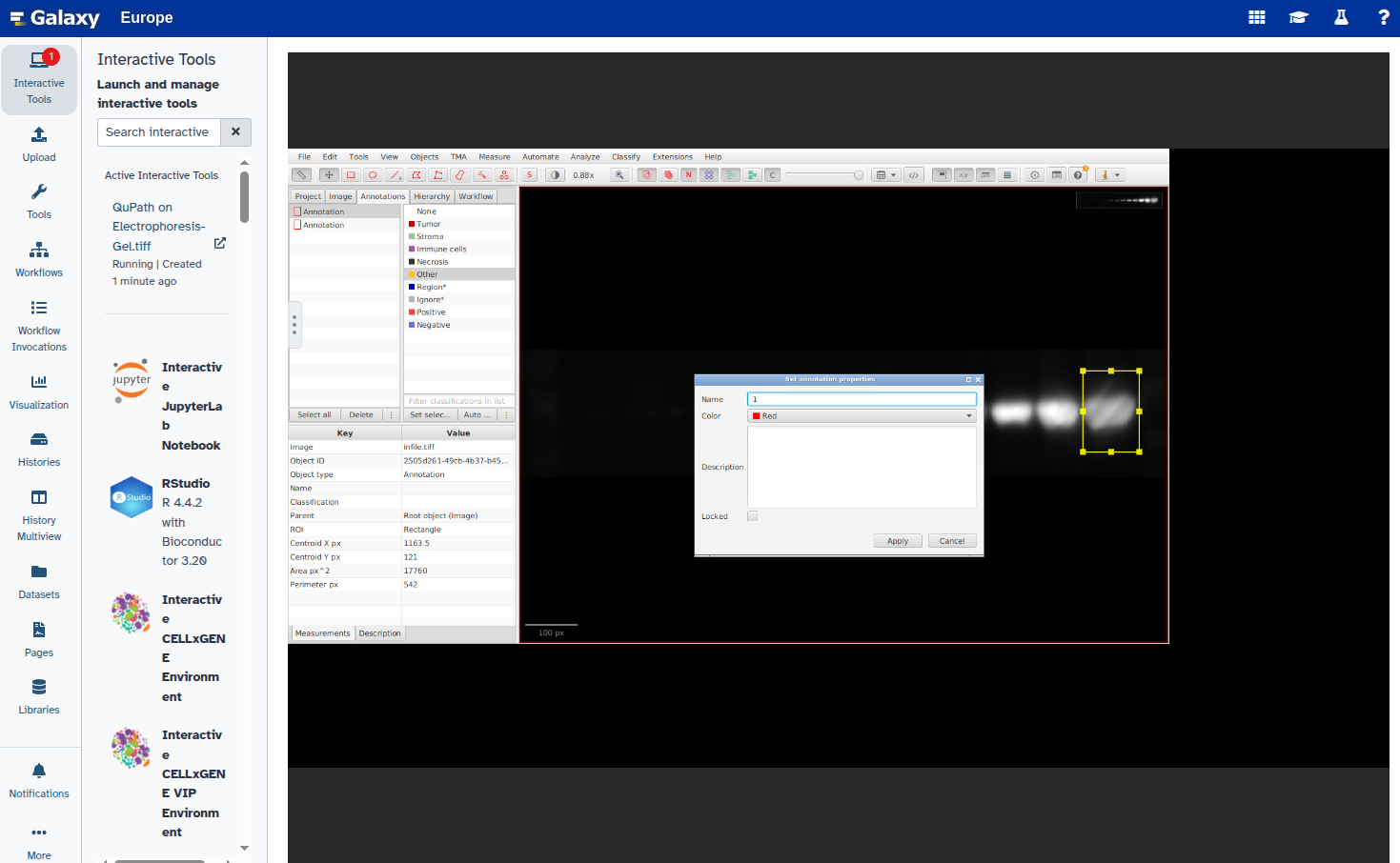
Task: Open Workflows in Galaxy sidebar
Action: pyautogui.click(x=39, y=260)
